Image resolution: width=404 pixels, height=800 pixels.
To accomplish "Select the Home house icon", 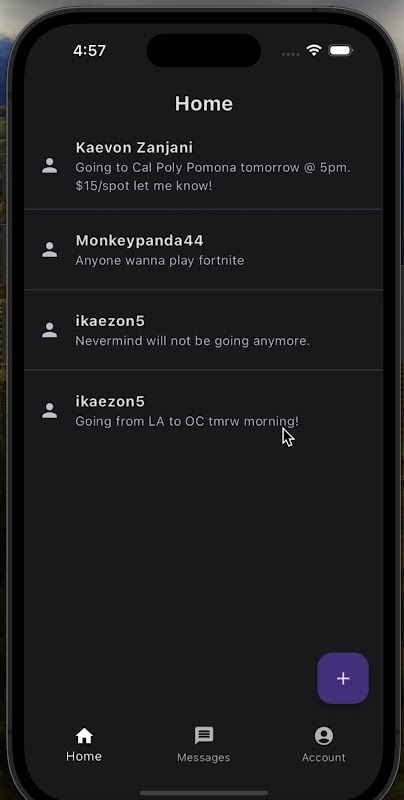I will coord(84,736).
